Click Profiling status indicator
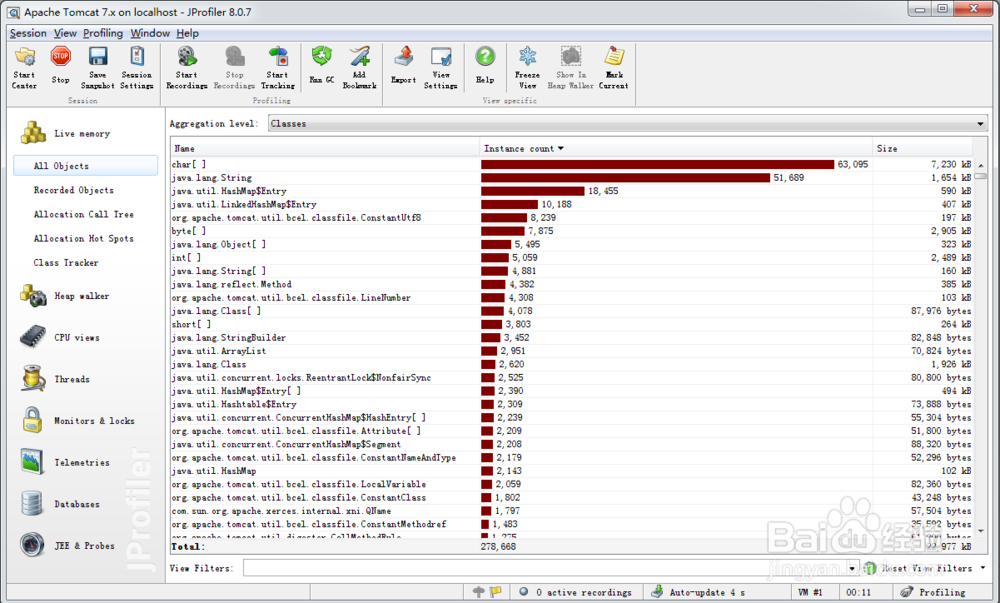Screen dimensions: 1000x603 coord(933,592)
